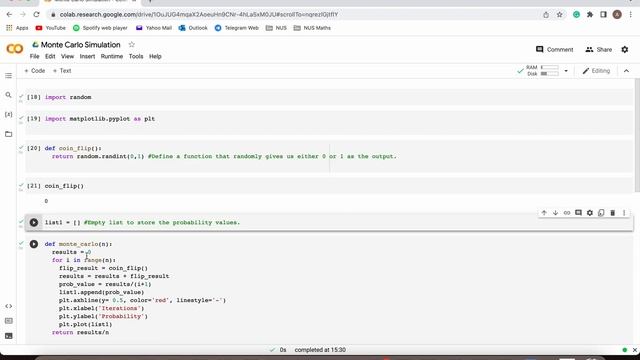This screenshot has height=360, width=640.
Task: Copy link to the selected cell
Action: 567,213
